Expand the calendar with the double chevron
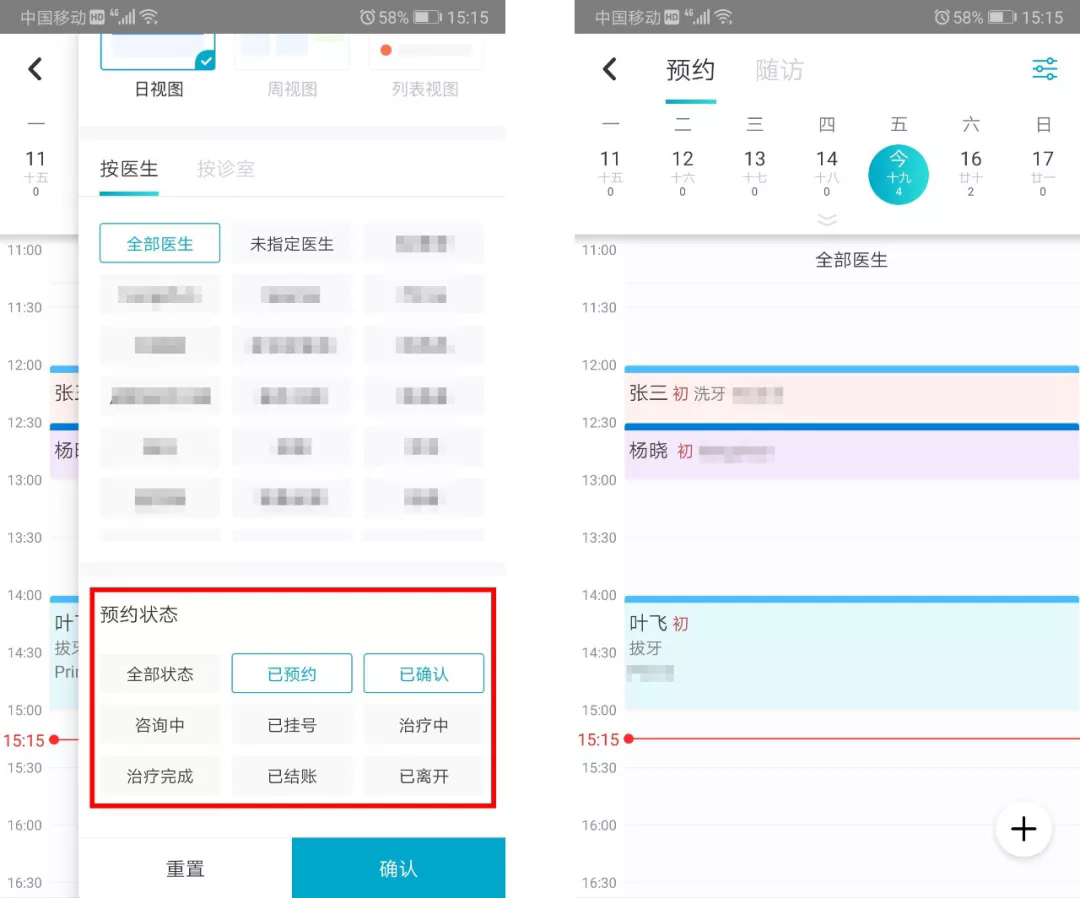The image size is (1080, 898). [827, 220]
